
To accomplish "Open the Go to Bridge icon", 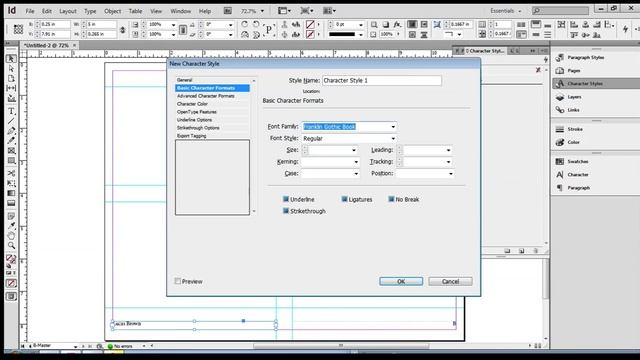I will (228, 11).
